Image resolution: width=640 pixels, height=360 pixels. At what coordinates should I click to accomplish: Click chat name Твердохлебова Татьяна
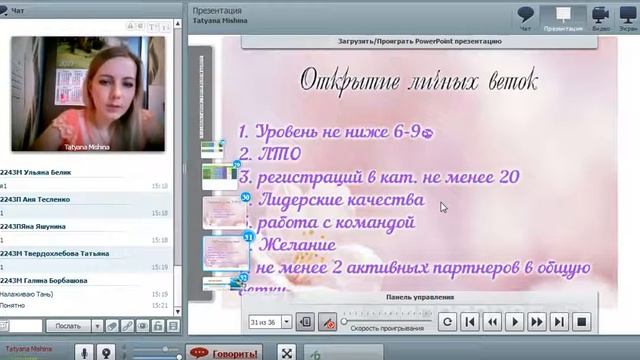(67, 253)
